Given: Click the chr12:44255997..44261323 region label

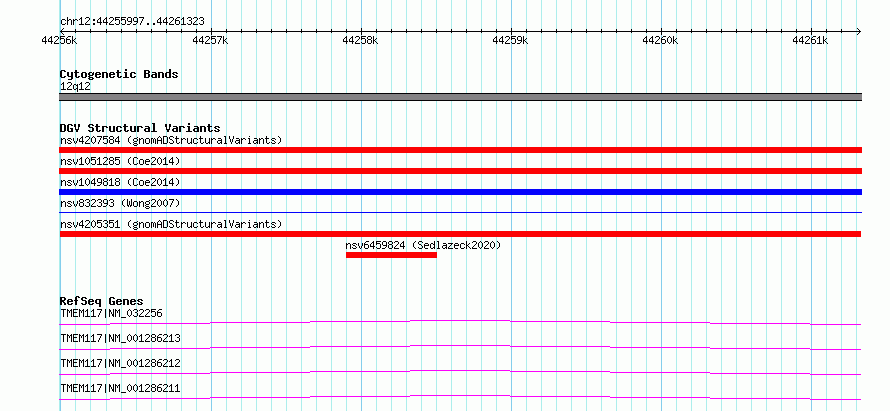Looking at the screenshot, I should (x=132, y=22).
